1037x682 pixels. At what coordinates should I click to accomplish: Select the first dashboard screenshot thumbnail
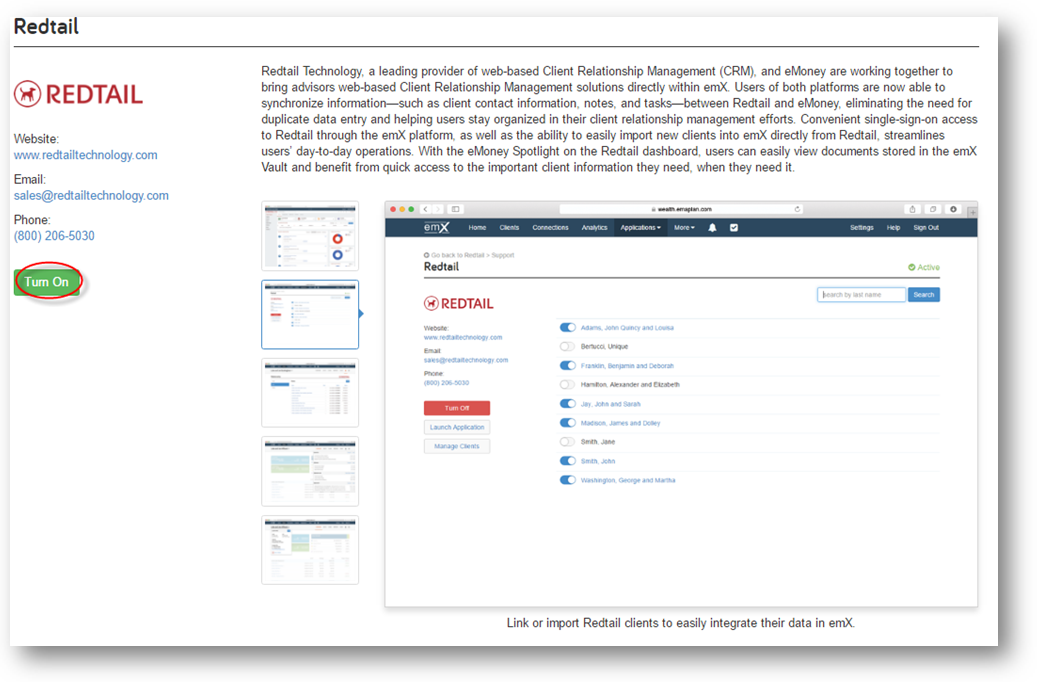(x=310, y=236)
